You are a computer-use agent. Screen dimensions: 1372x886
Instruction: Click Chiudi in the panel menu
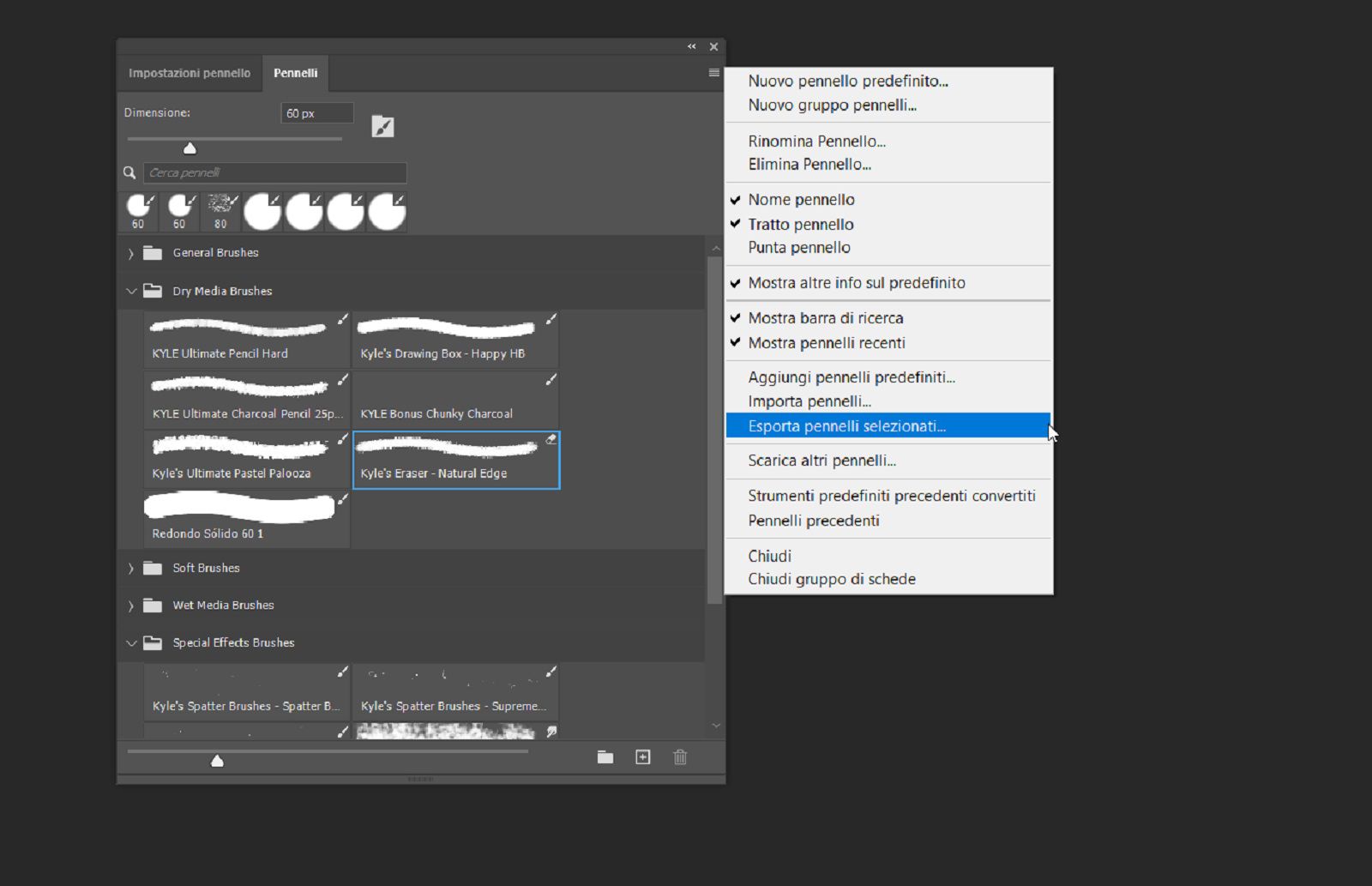[888, 556]
